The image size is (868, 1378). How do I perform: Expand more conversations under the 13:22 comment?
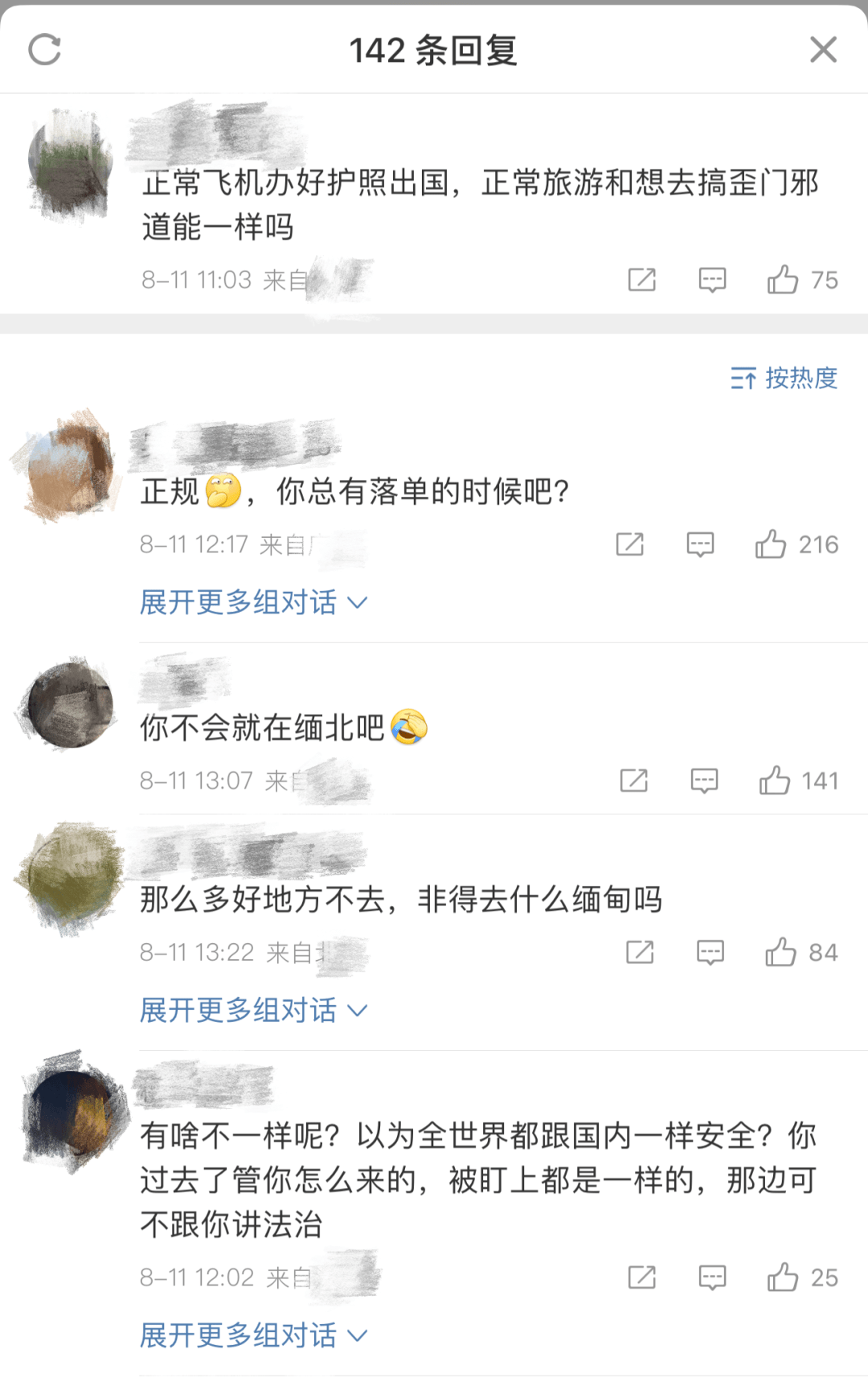(x=254, y=1011)
